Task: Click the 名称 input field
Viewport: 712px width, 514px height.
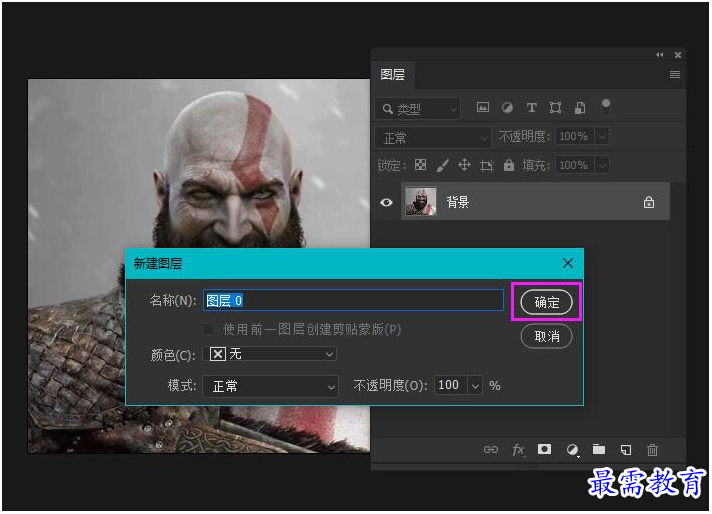Action: (x=353, y=300)
